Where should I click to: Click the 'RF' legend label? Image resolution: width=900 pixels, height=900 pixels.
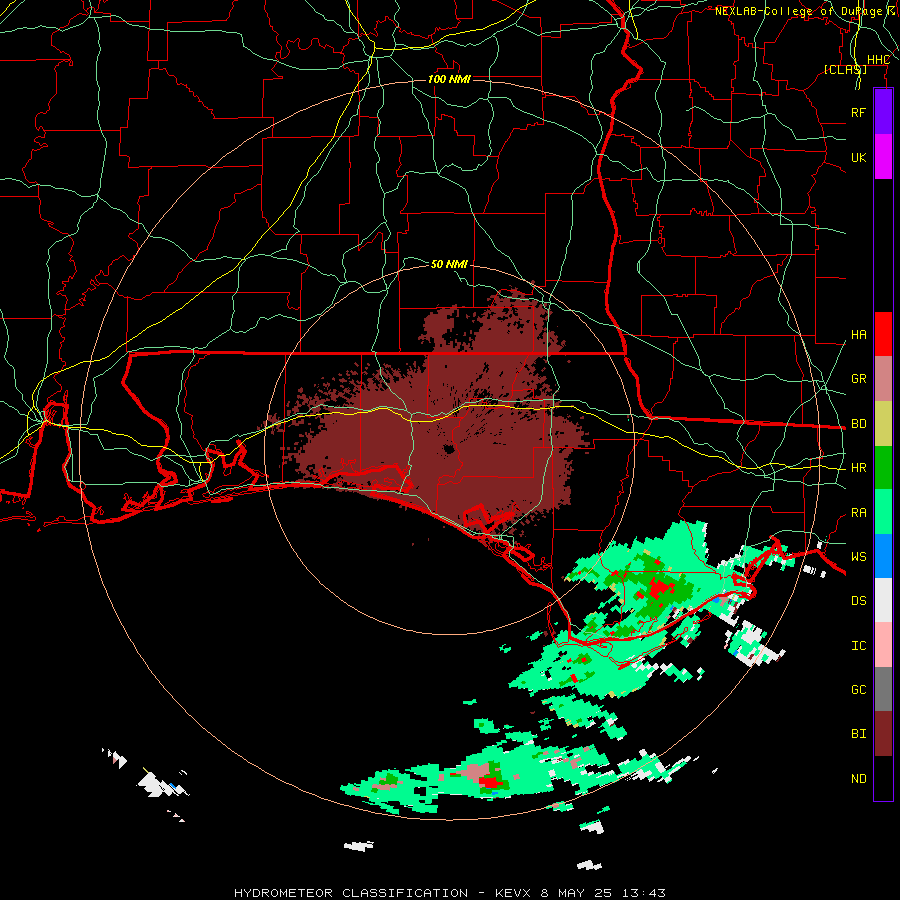(858, 112)
